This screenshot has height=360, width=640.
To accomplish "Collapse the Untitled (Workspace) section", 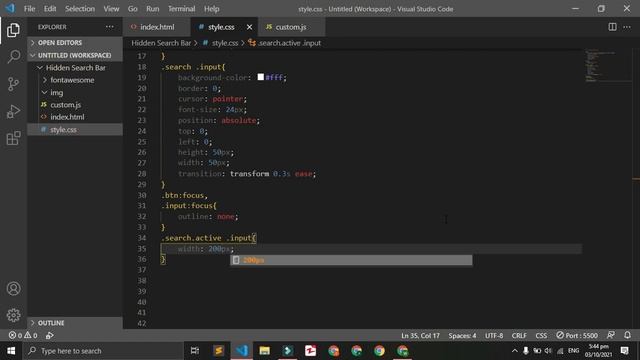I will pos(75,55).
